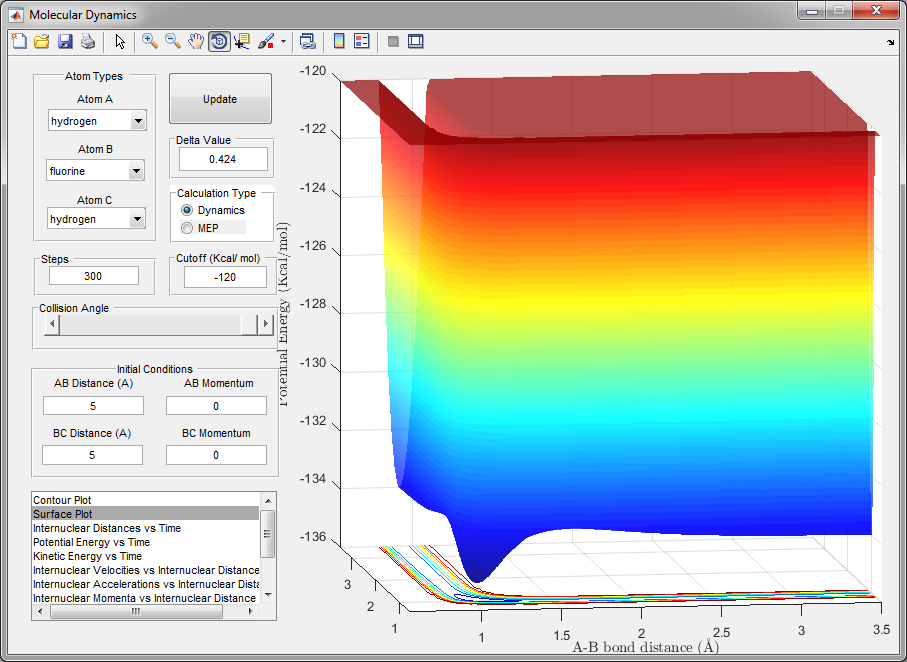
Task: Open the Atom A dropdown
Action: (137, 121)
